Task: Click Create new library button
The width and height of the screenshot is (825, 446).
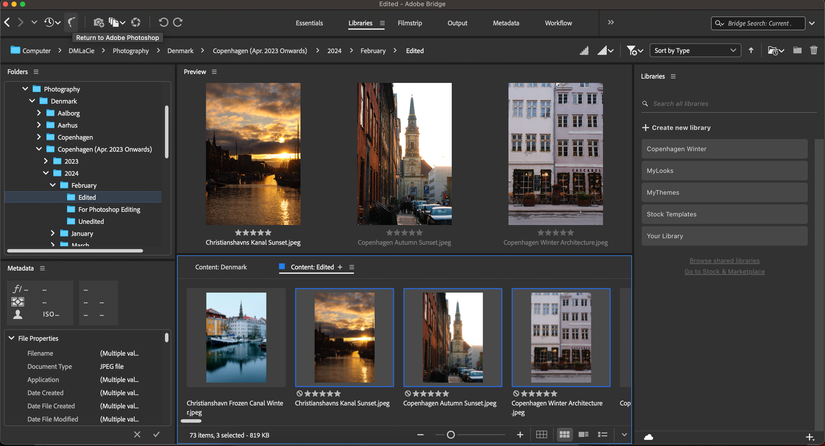Action: tap(677, 128)
